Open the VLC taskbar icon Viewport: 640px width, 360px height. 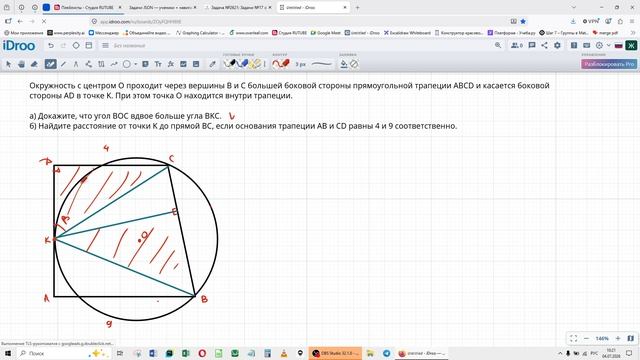point(284,353)
